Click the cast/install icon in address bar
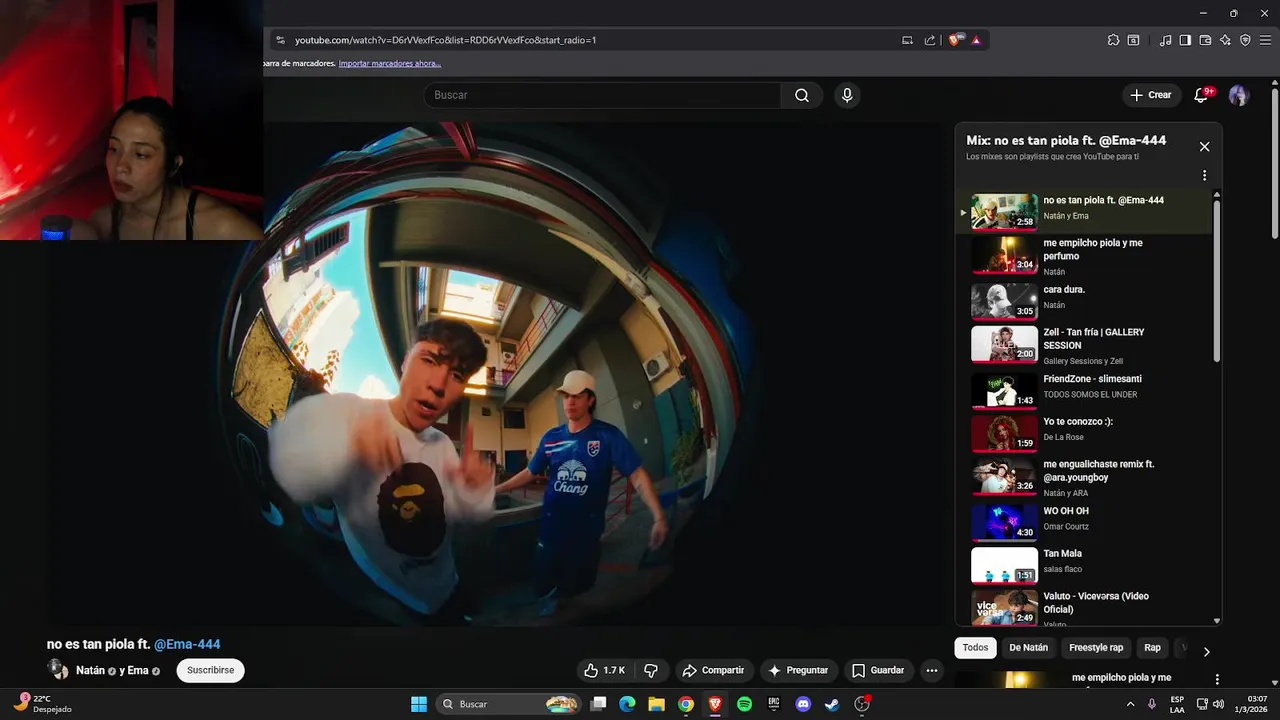This screenshot has height=720, width=1280. tap(907, 40)
